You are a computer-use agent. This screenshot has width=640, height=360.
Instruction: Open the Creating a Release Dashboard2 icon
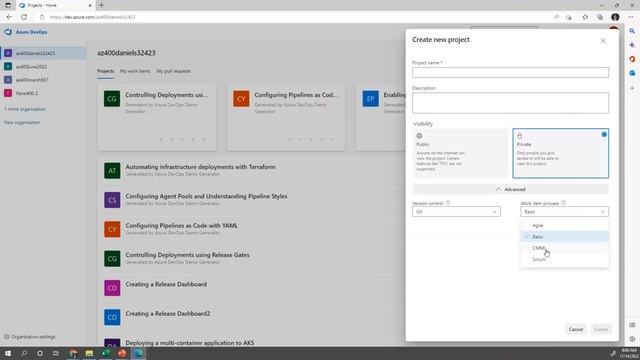click(112, 318)
